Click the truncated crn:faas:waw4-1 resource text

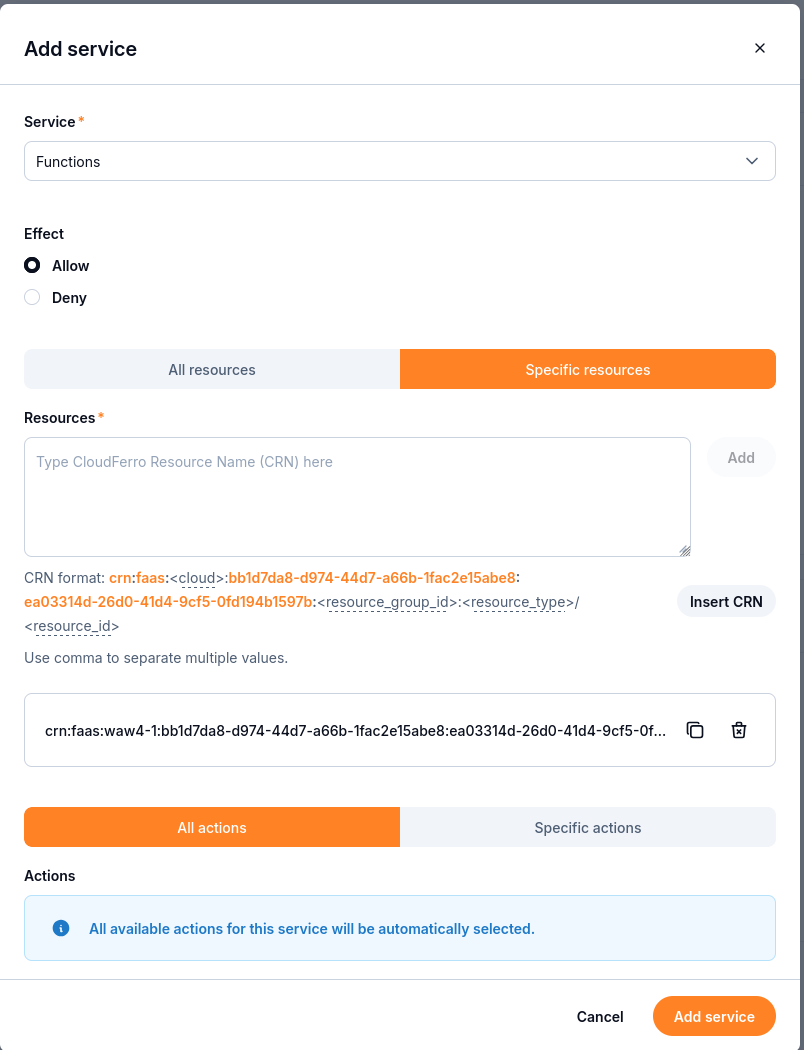coord(355,731)
